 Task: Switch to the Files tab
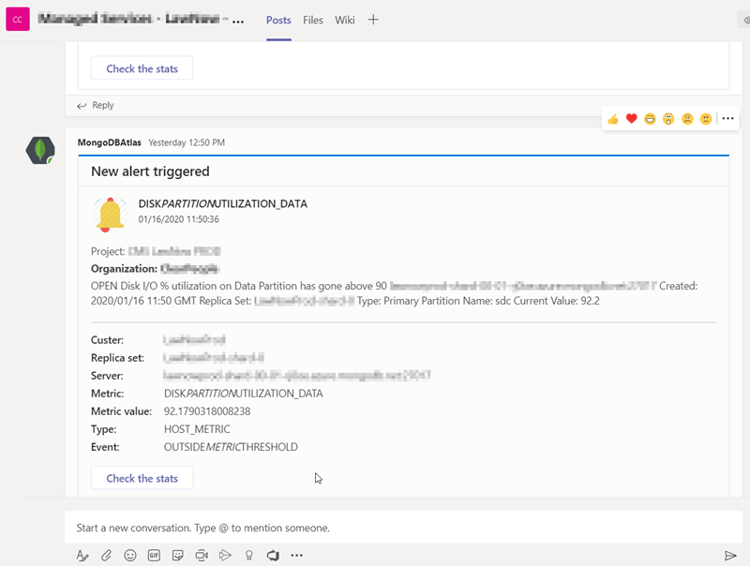tap(313, 20)
